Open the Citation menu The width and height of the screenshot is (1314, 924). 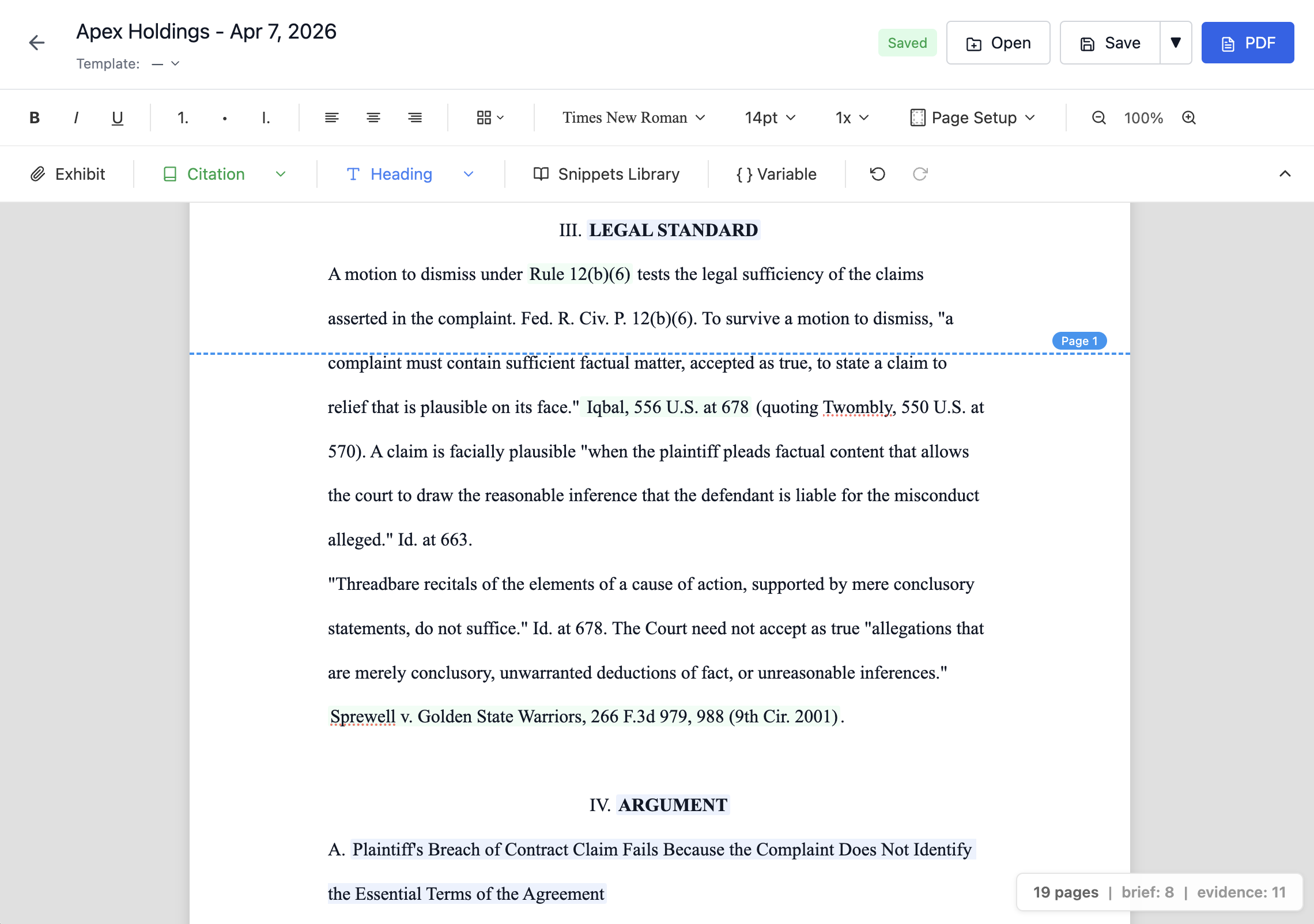pos(215,173)
